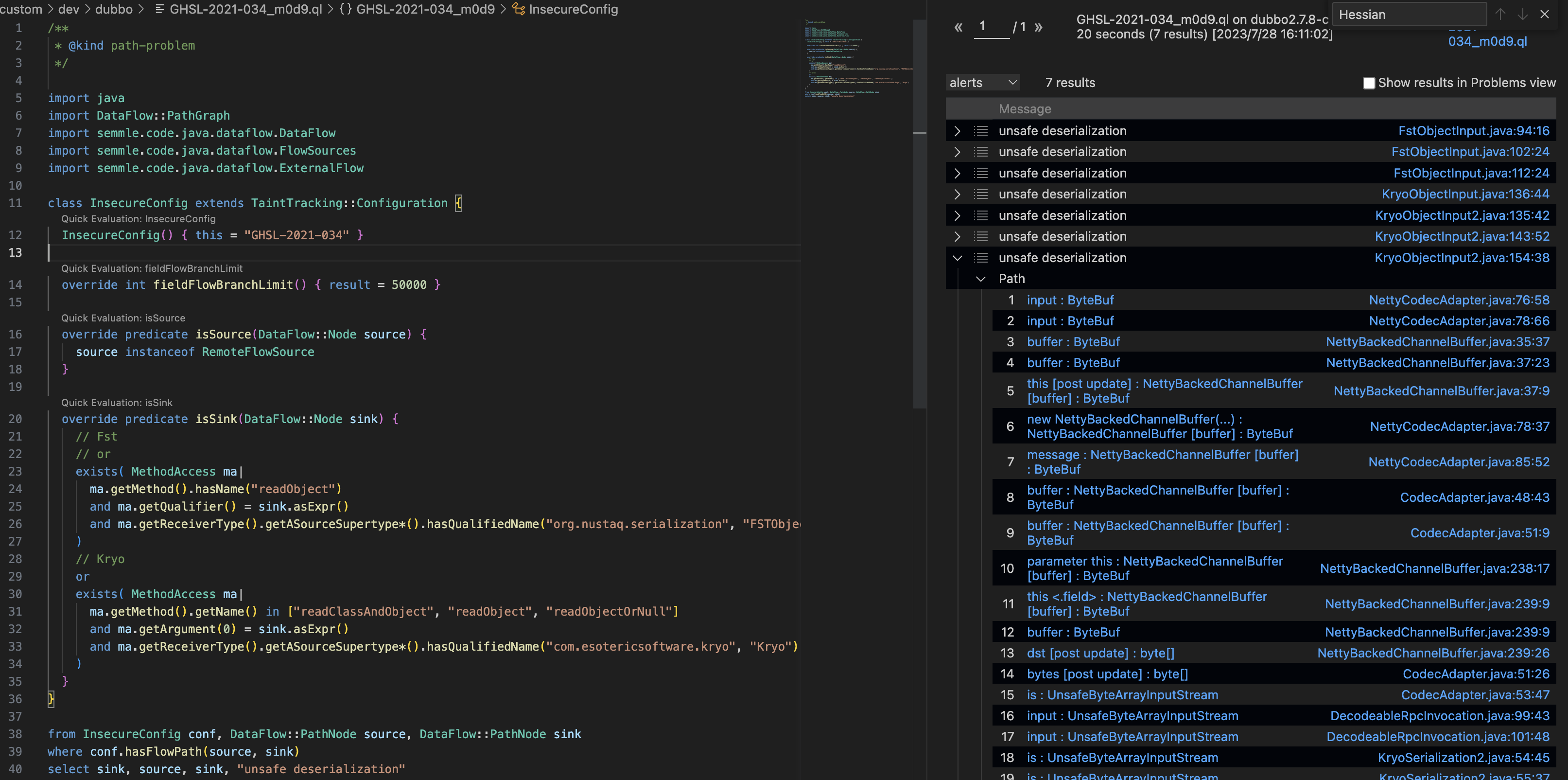Select the dev breadcrumb segment
Image resolution: width=1568 pixels, height=780 pixels.
[x=68, y=9]
